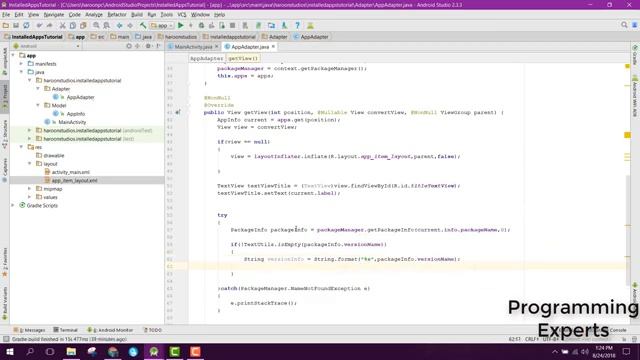Click the CRLF line separator in status bar

click(532, 339)
